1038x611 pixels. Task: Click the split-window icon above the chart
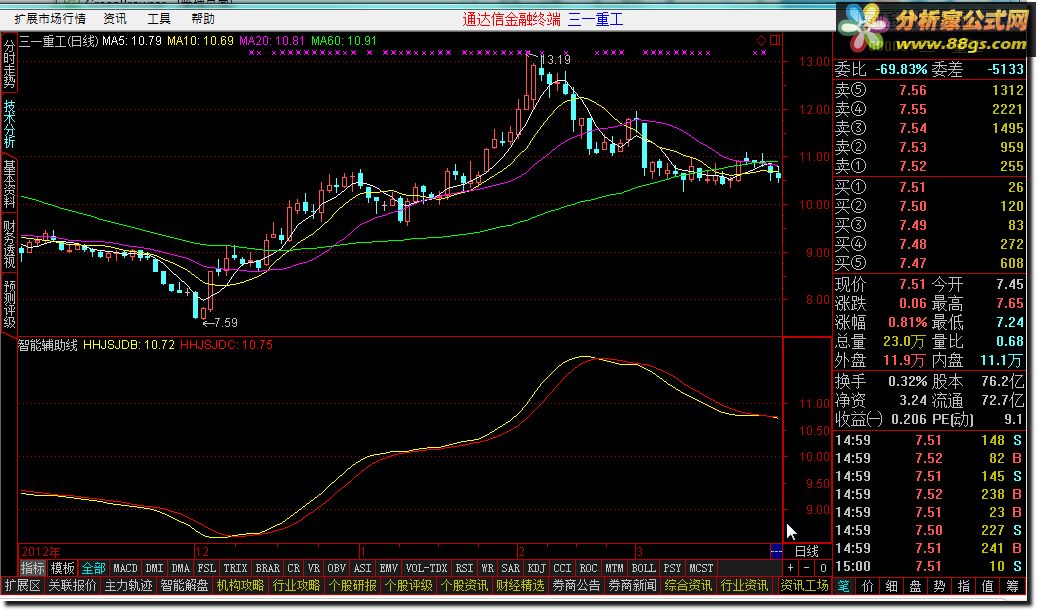point(775,40)
